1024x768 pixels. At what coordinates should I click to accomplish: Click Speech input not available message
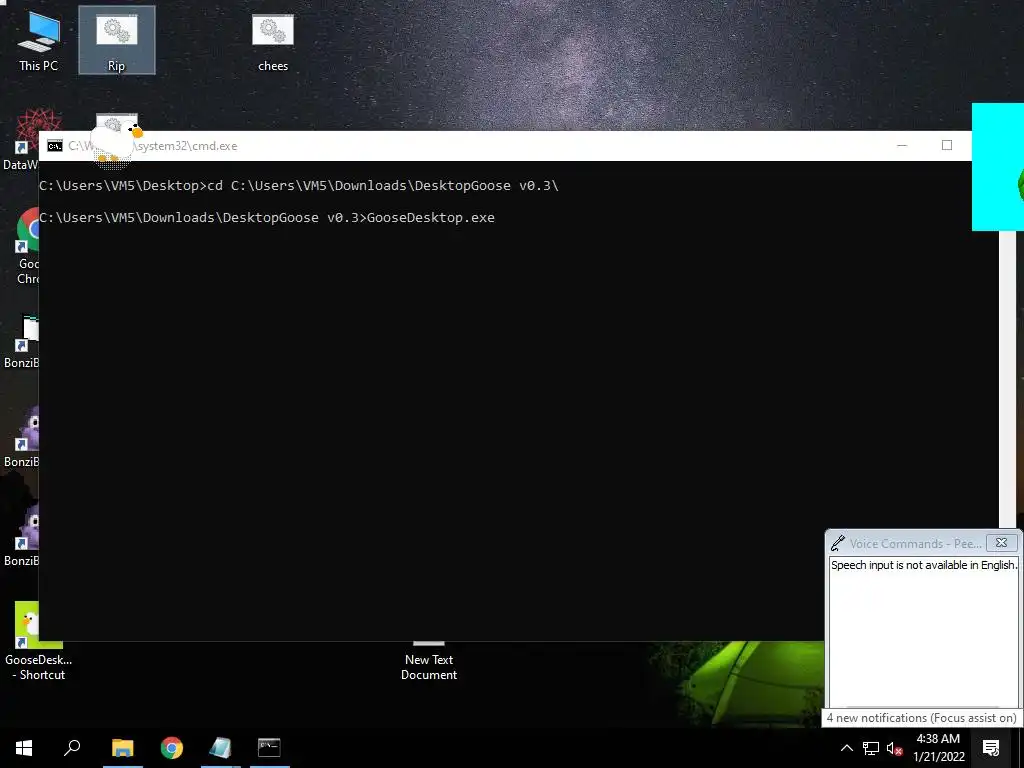click(x=924, y=566)
